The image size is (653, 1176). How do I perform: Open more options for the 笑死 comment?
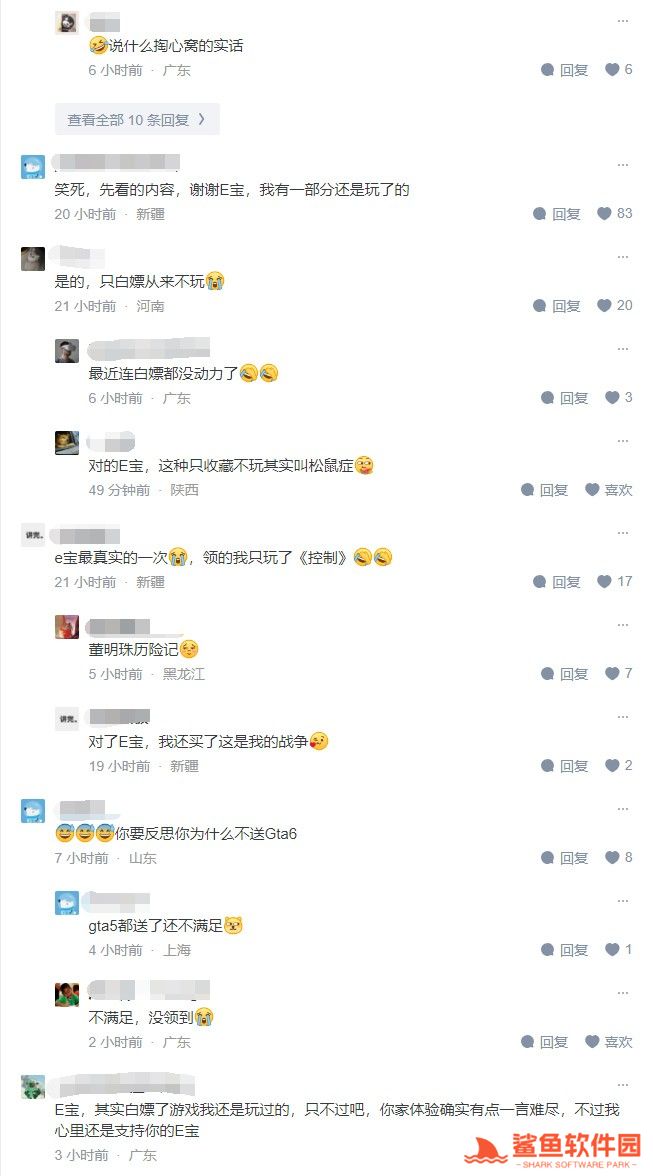click(623, 165)
